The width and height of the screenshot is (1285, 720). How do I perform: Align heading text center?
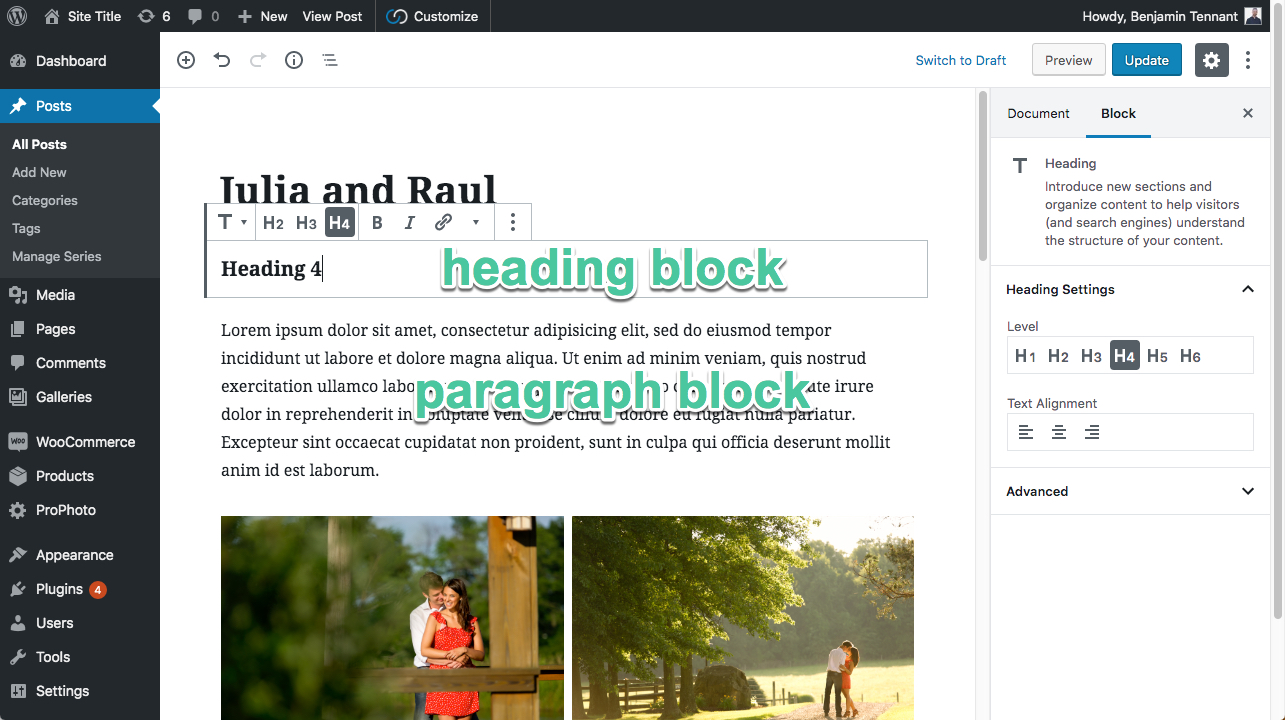tap(1059, 432)
